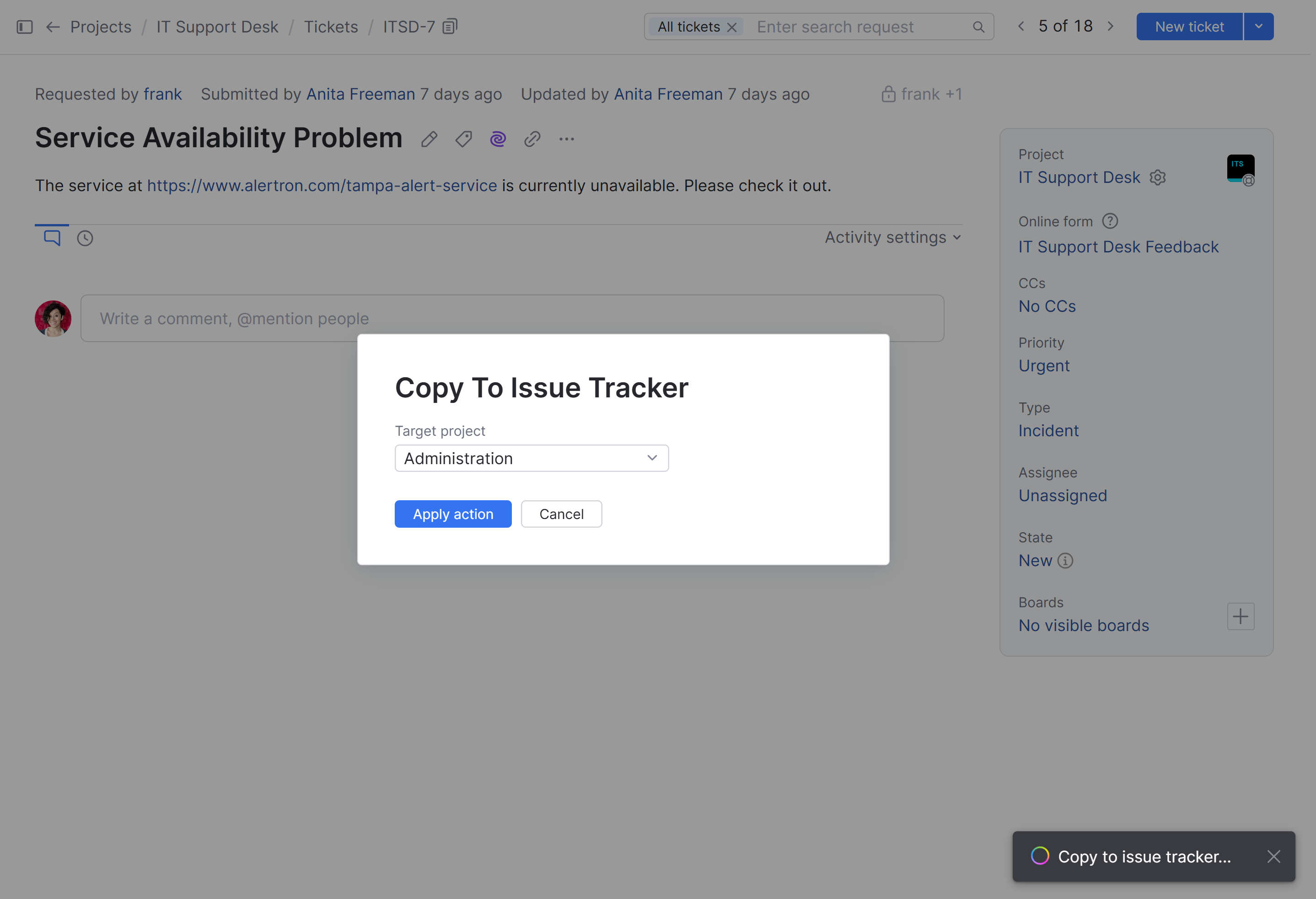Edit the ticket title with pencil icon

[429, 139]
